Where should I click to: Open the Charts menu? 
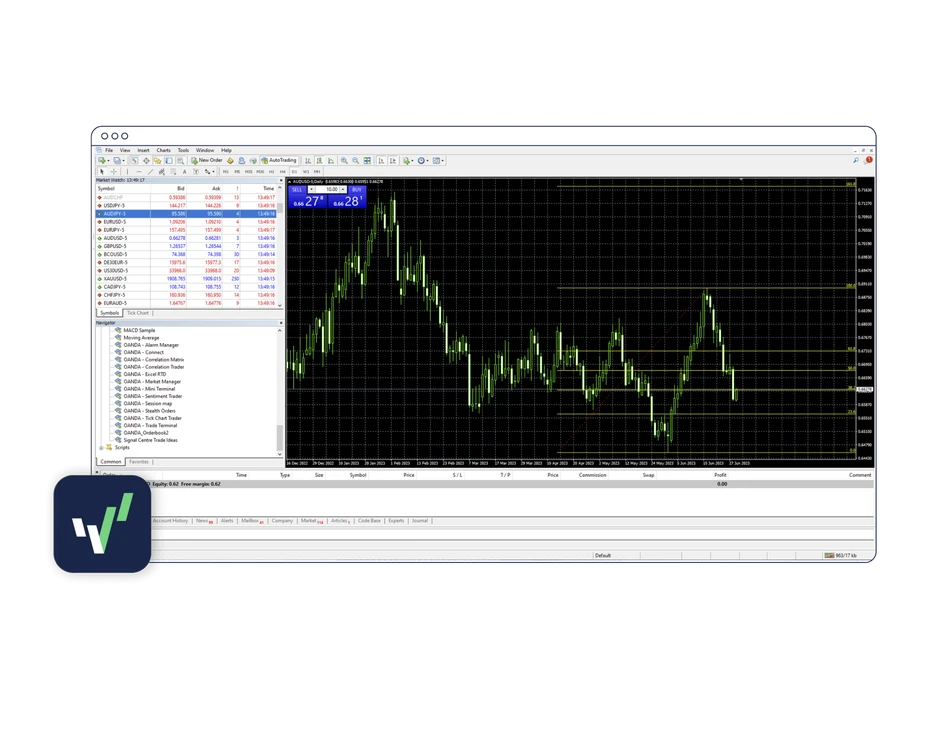[x=163, y=150]
